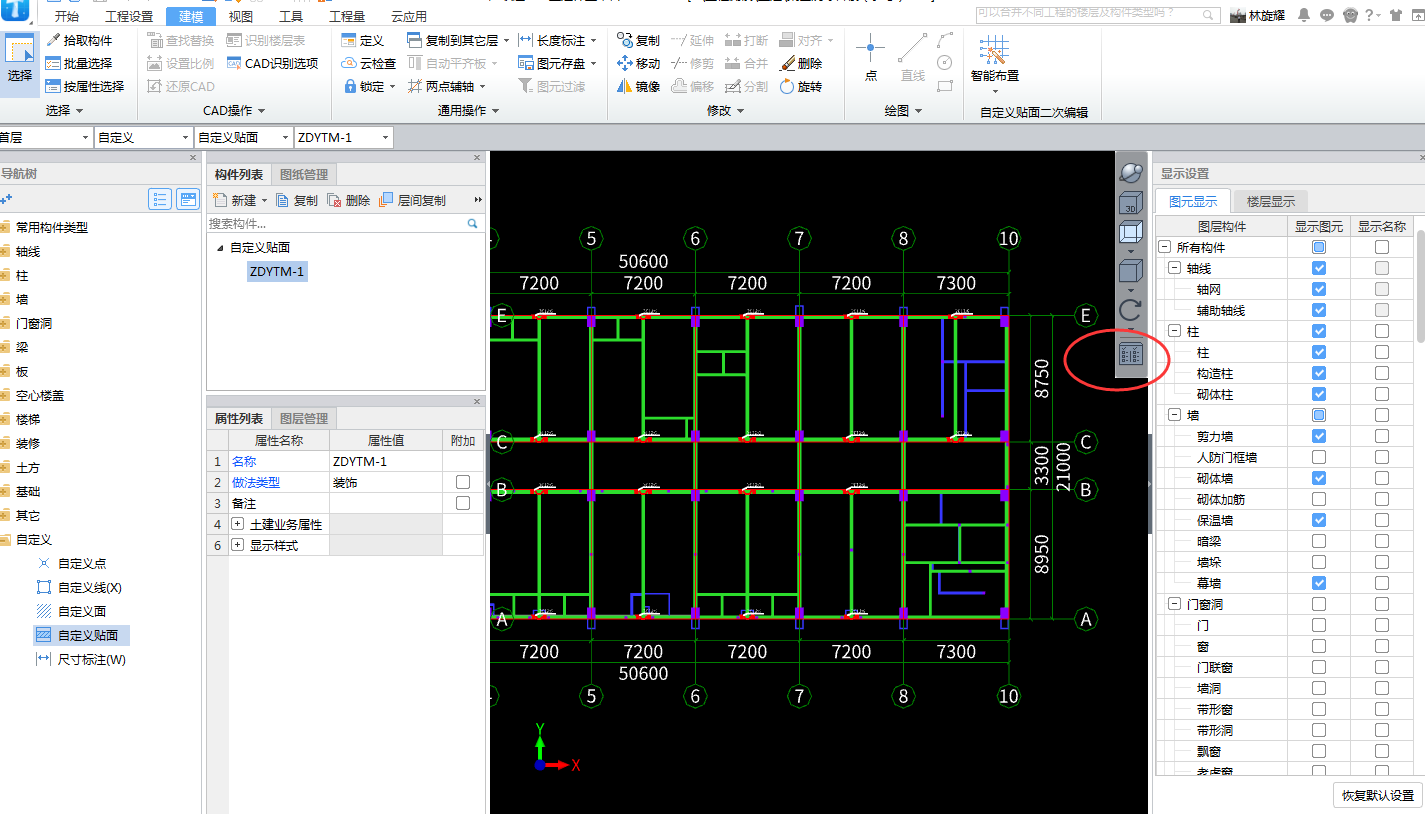This screenshot has height=814, width=1425.
Task: Run 云检查 cloud check
Action: coord(369,63)
